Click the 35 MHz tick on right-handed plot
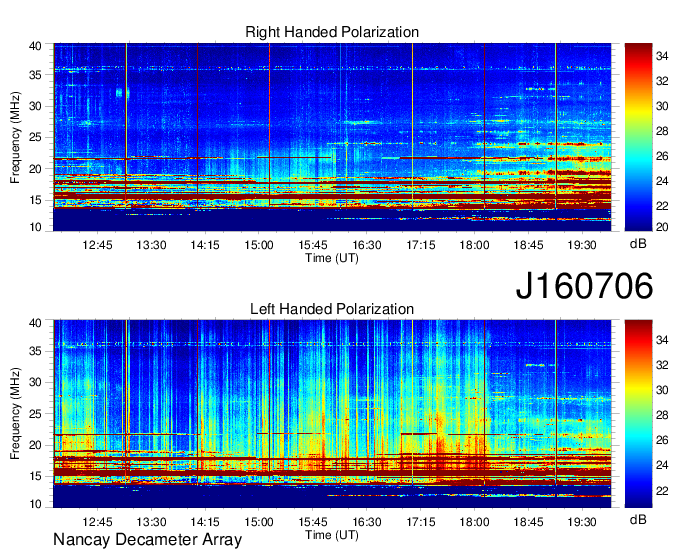The height and width of the screenshot is (552, 680). coord(36,75)
